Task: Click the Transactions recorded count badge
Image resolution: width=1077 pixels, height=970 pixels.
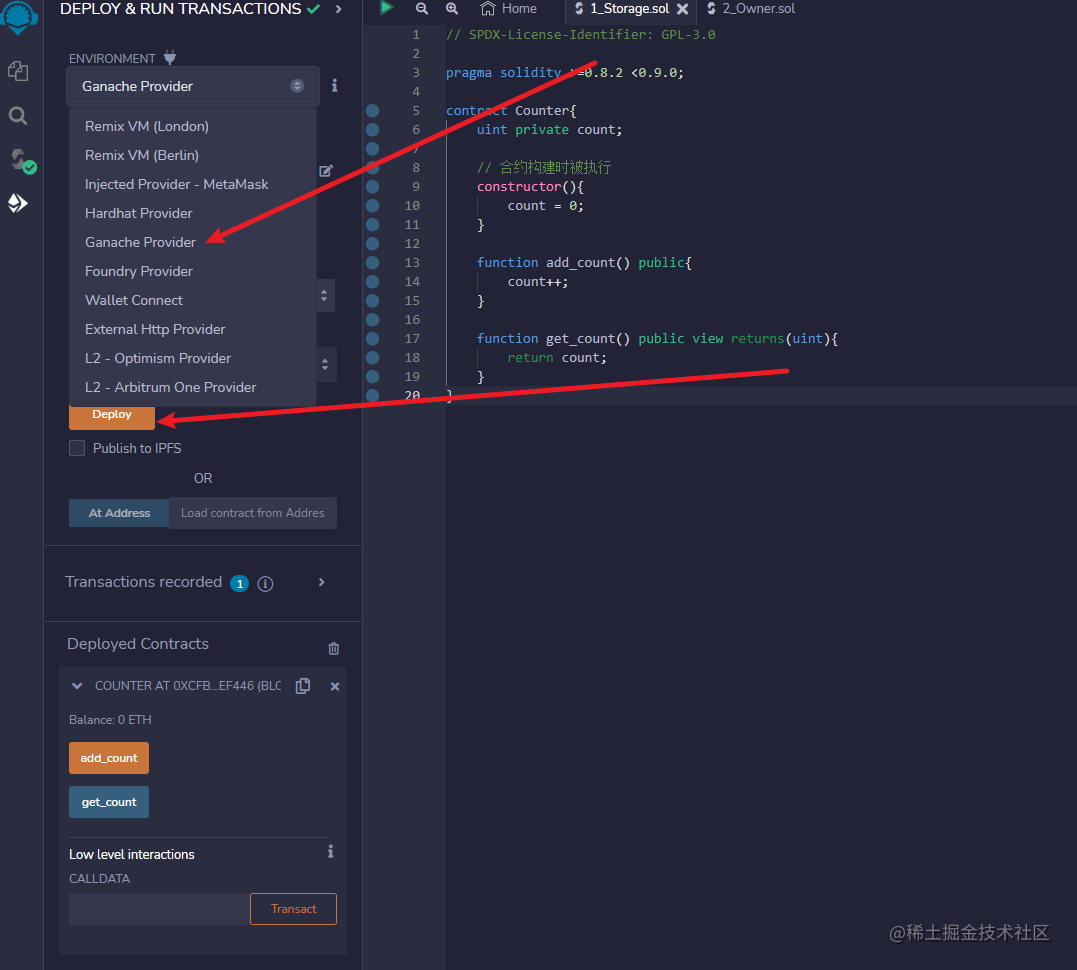Action: click(x=239, y=583)
